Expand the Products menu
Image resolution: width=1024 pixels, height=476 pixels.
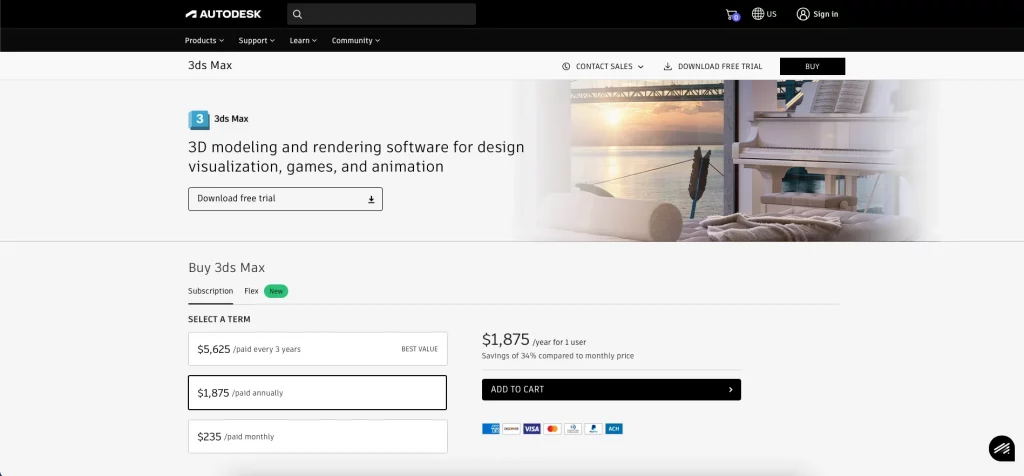point(204,40)
